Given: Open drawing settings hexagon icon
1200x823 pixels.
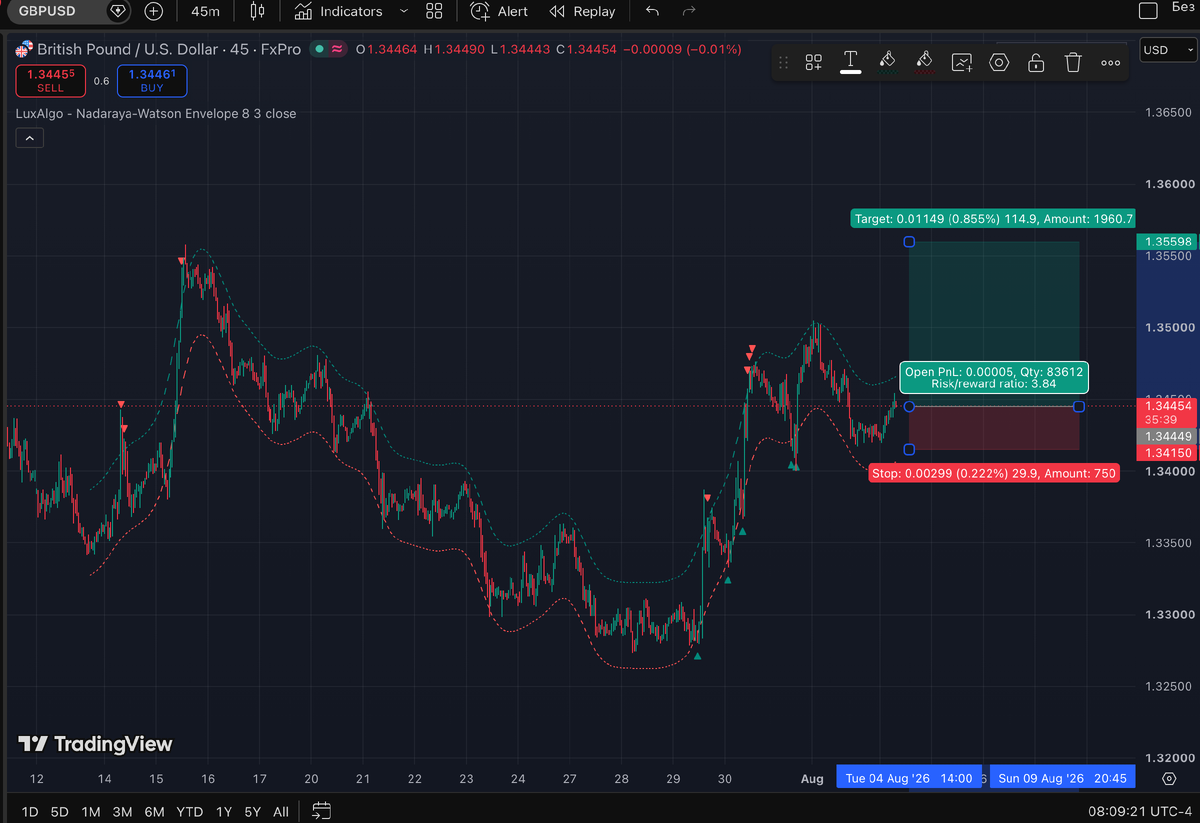Looking at the screenshot, I should coord(999,62).
